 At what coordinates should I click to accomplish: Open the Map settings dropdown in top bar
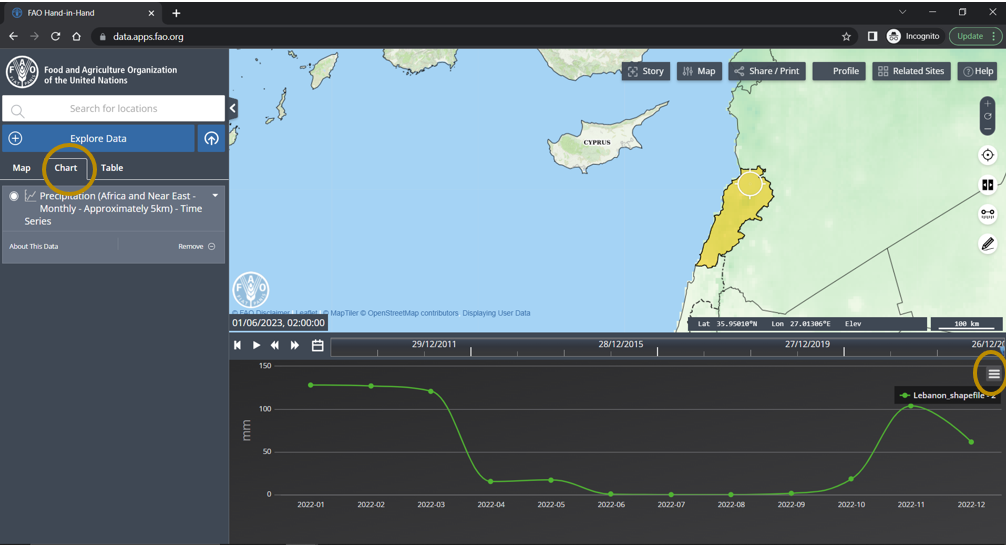coord(699,71)
